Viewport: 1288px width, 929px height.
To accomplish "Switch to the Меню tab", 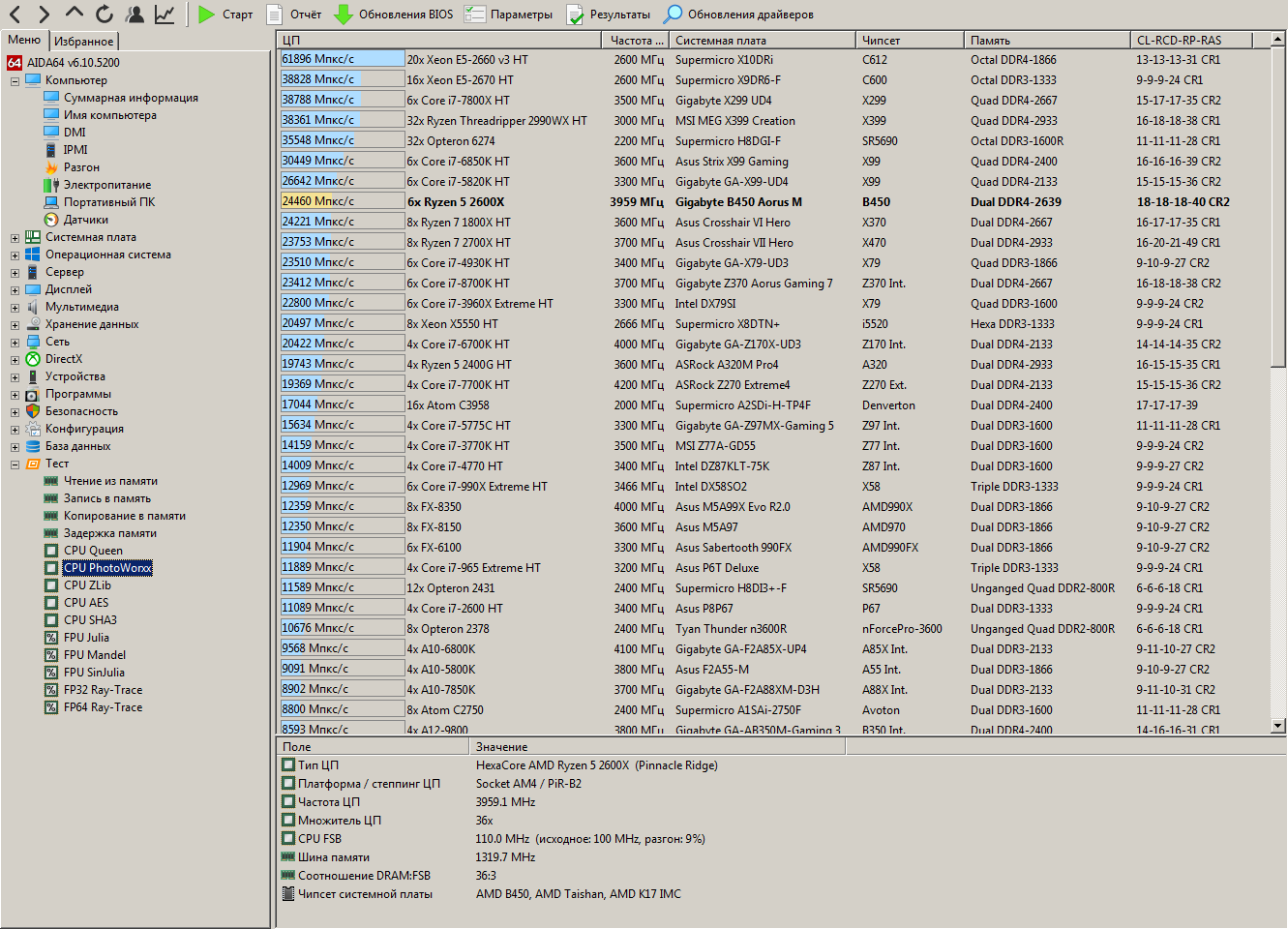I will [24, 40].
